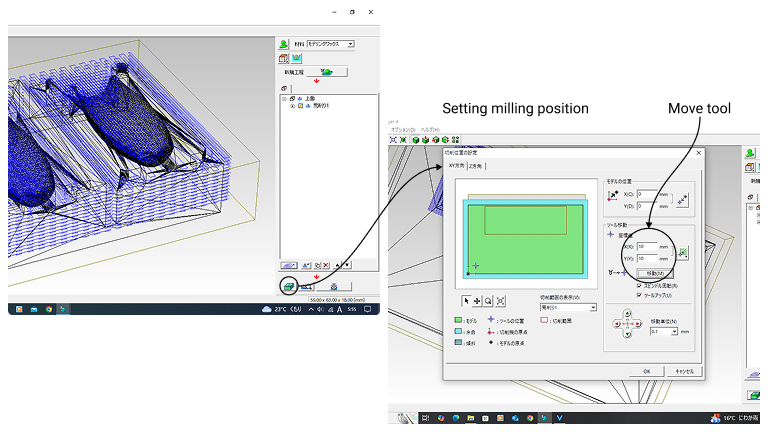Viewport: 768px width, 432px height.
Task: Click the Edge icon in right taskbar
Action: click(456, 418)
